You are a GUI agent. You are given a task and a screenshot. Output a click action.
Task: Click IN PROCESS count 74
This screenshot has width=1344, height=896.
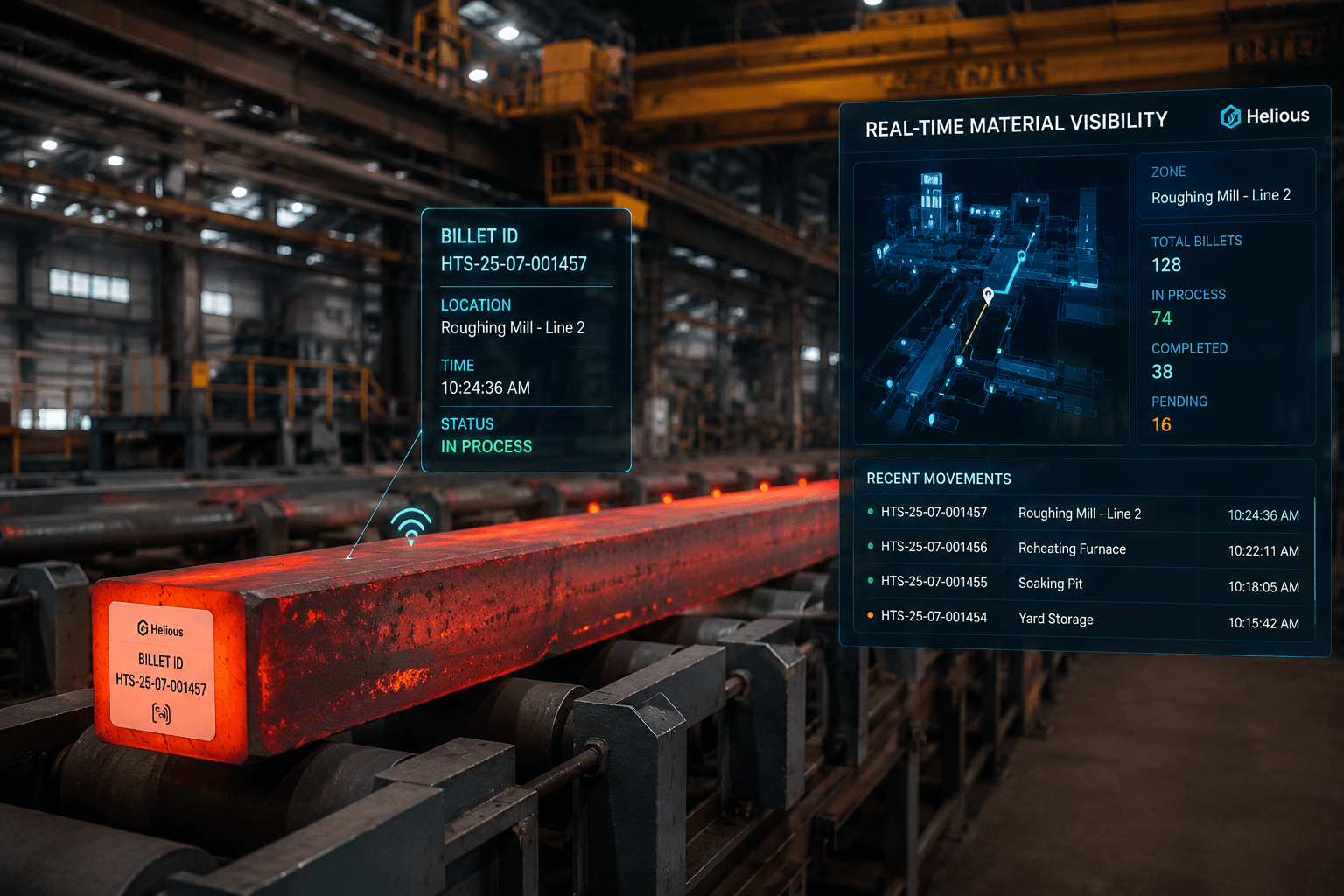pos(1161,318)
